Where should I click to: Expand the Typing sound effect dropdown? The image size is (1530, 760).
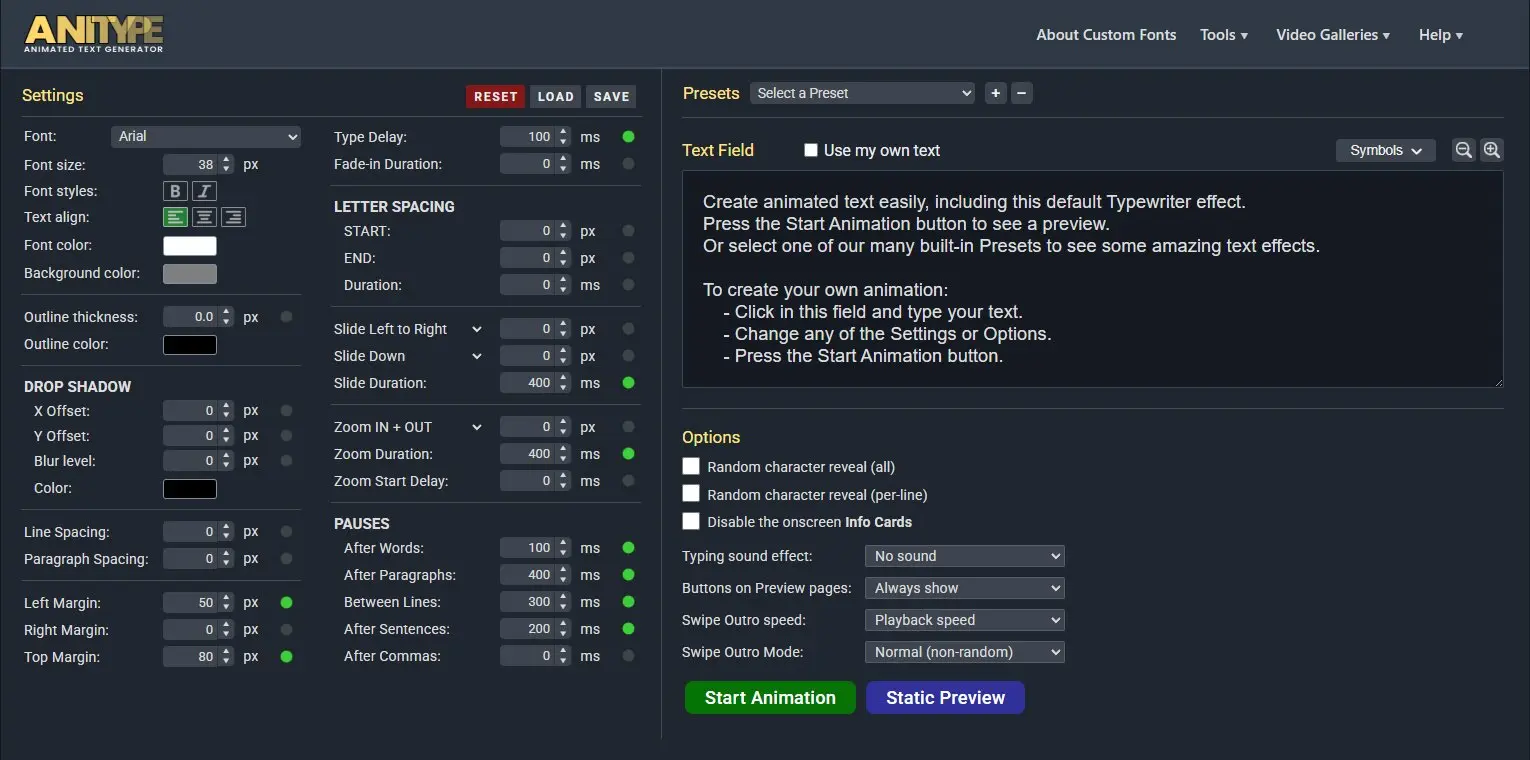964,556
